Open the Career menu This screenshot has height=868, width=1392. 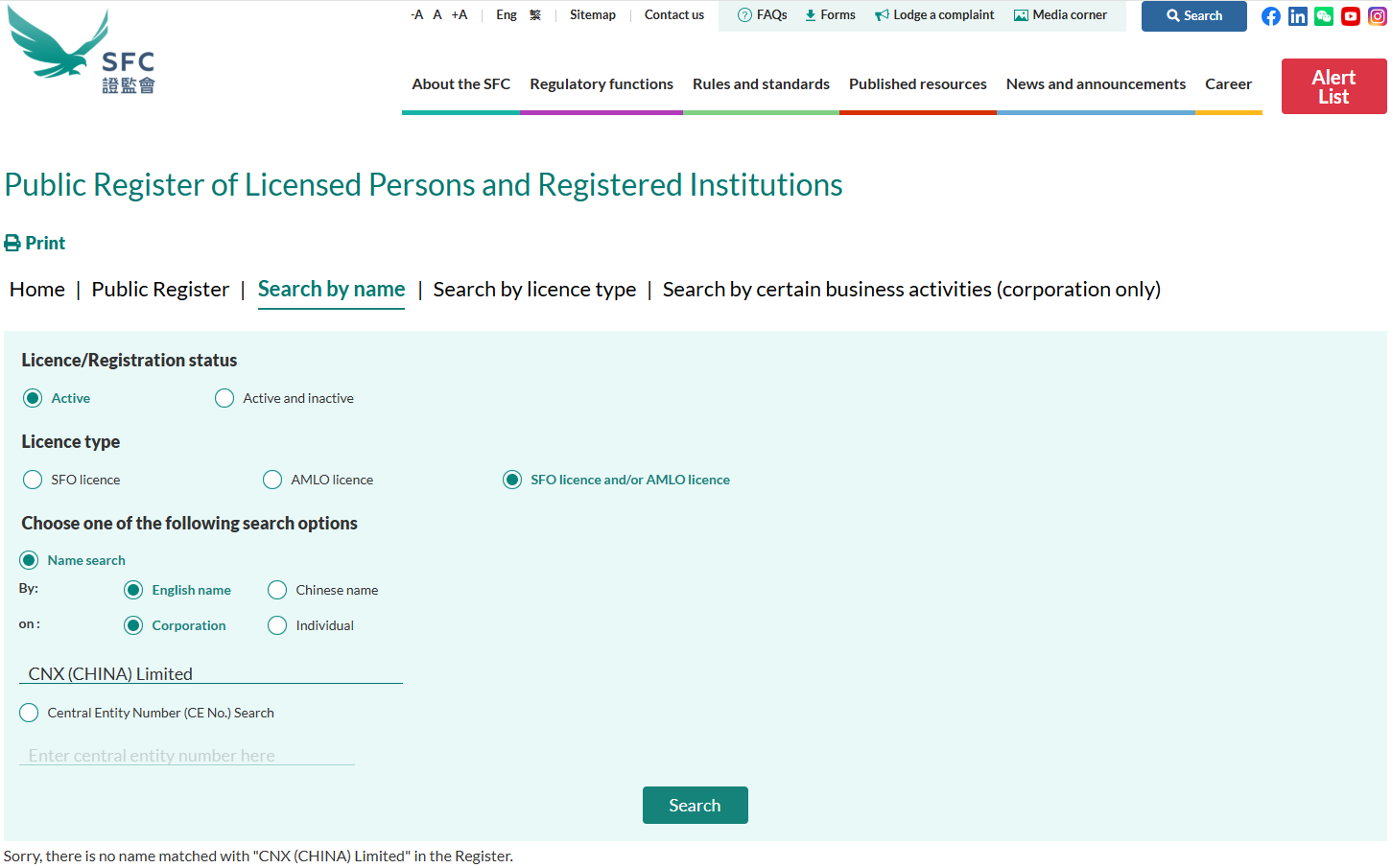1229,84
